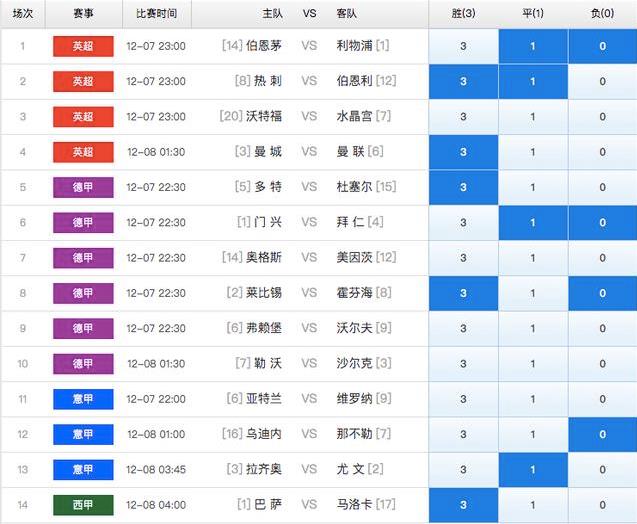Click the 英超 league tag in match 4
This screenshot has width=637, height=524.
(83, 152)
